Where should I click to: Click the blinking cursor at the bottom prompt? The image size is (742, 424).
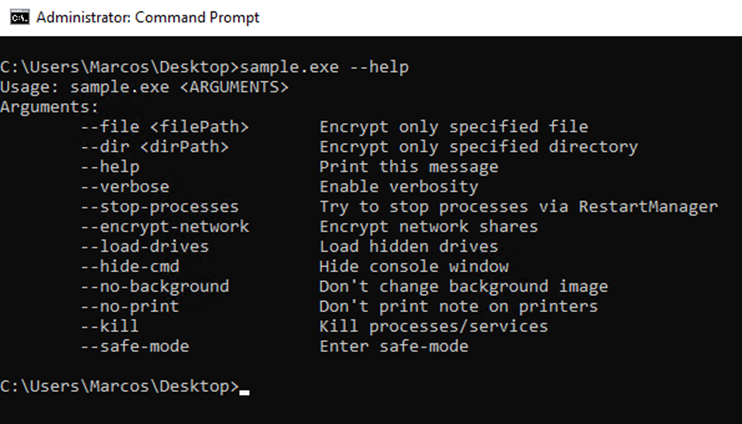pos(244,392)
